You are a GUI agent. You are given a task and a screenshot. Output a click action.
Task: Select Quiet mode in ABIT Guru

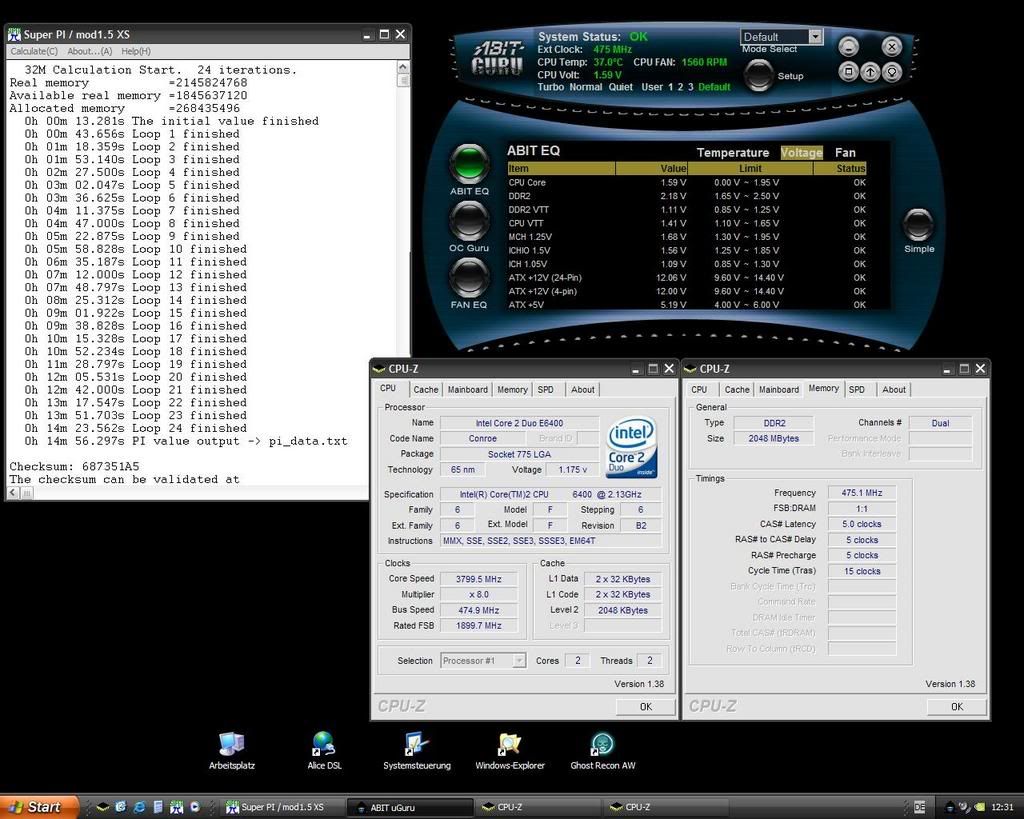pyautogui.click(x=620, y=87)
